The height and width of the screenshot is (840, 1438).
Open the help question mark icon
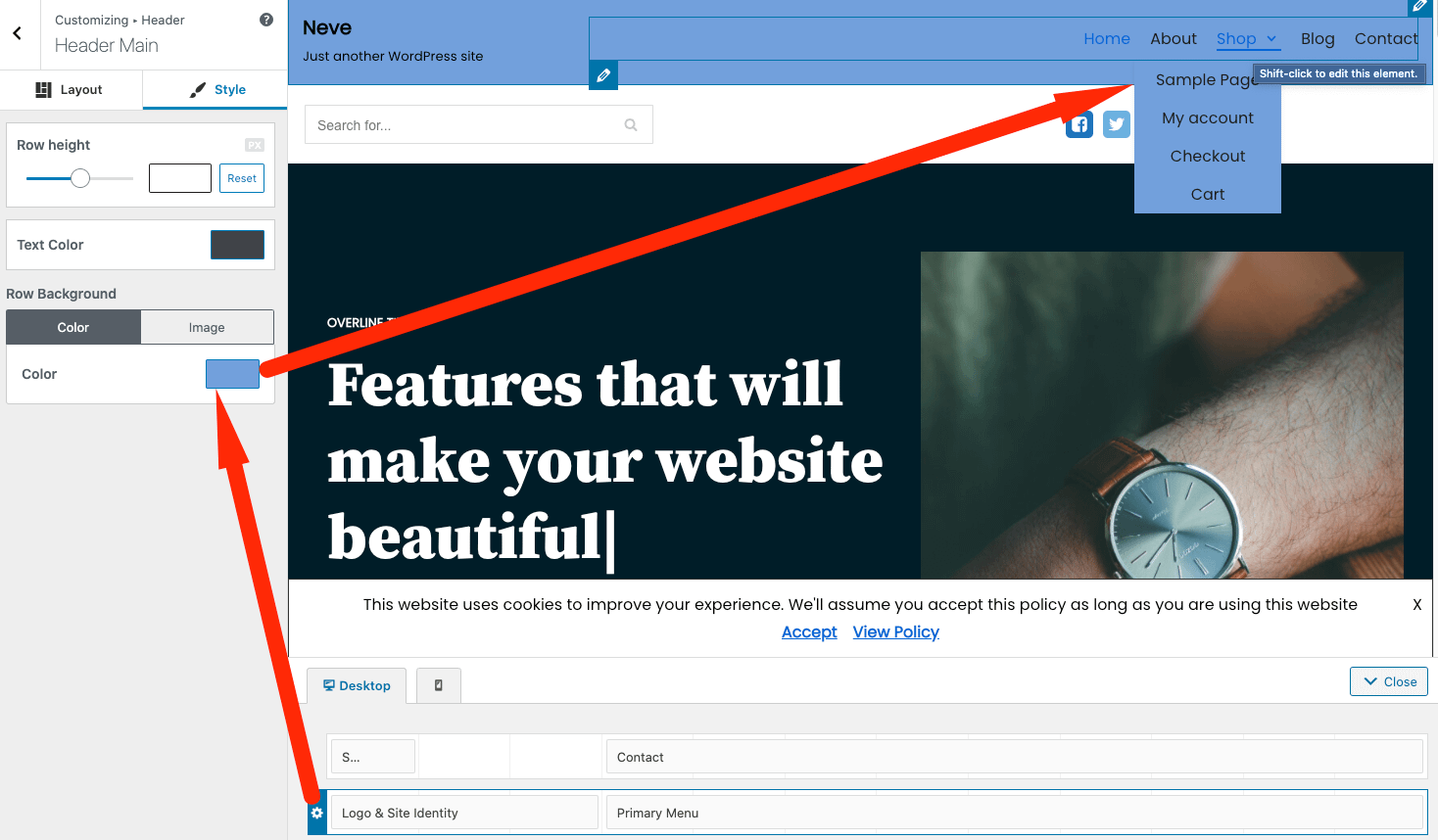click(265, 20)
